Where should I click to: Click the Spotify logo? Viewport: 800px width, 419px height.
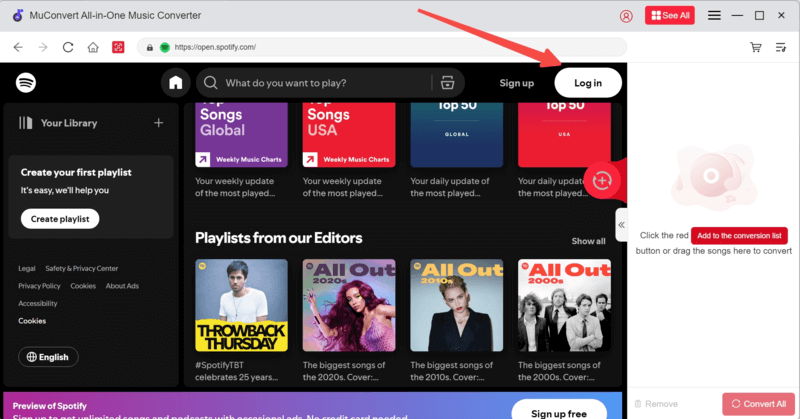click(26, 82)
